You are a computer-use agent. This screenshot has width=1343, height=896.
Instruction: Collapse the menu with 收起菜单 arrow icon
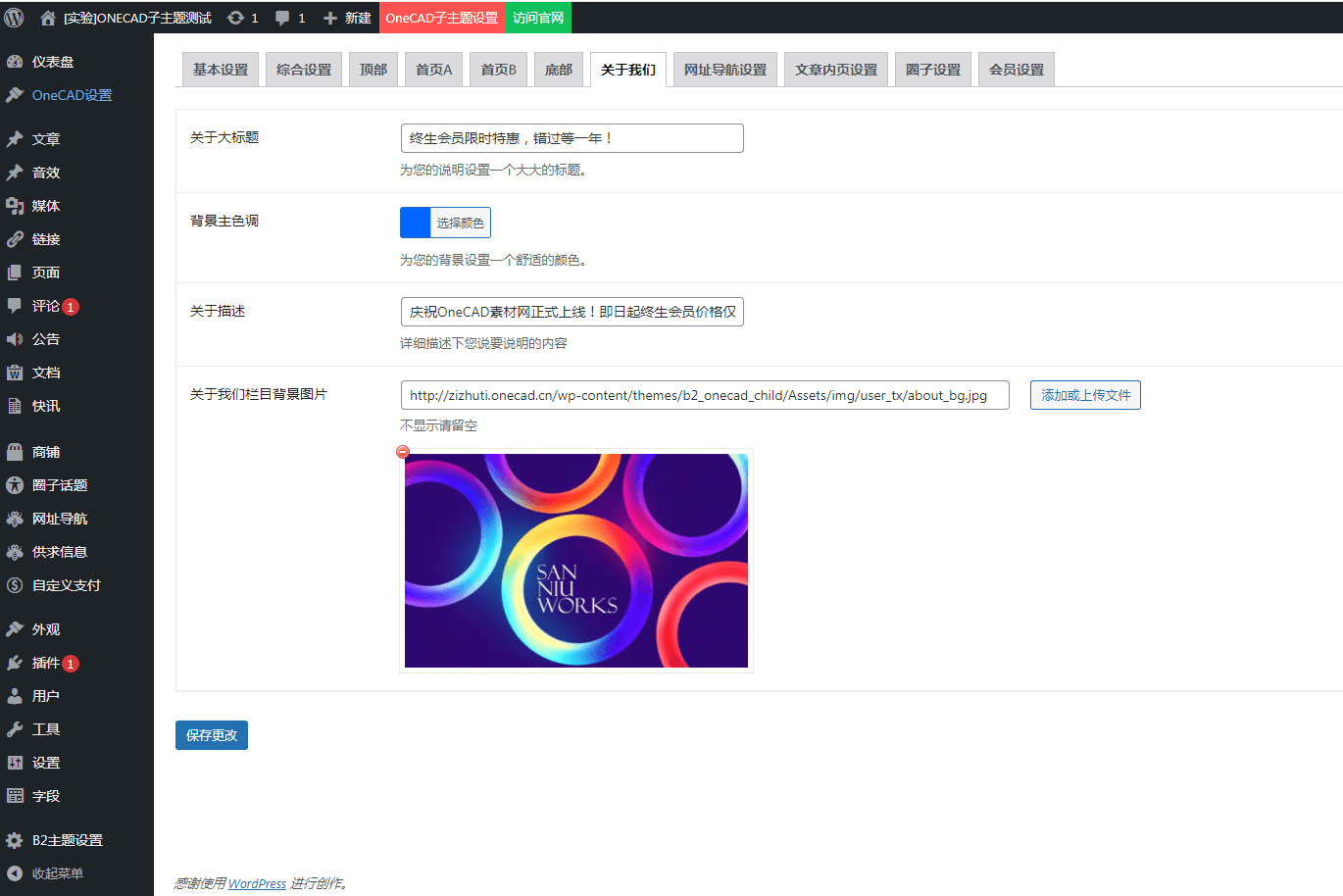coord(15,873)
